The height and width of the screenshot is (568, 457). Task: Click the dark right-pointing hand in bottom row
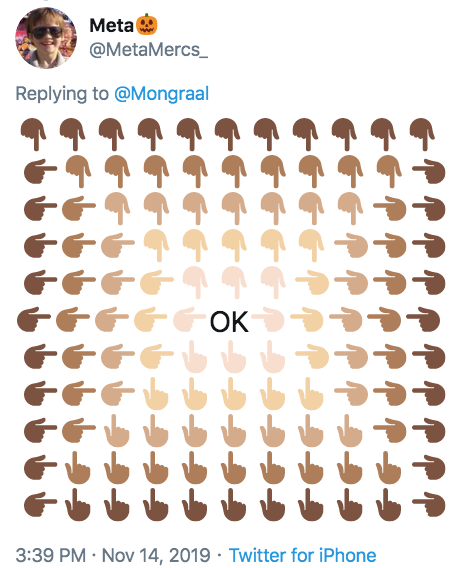[429, 503]
